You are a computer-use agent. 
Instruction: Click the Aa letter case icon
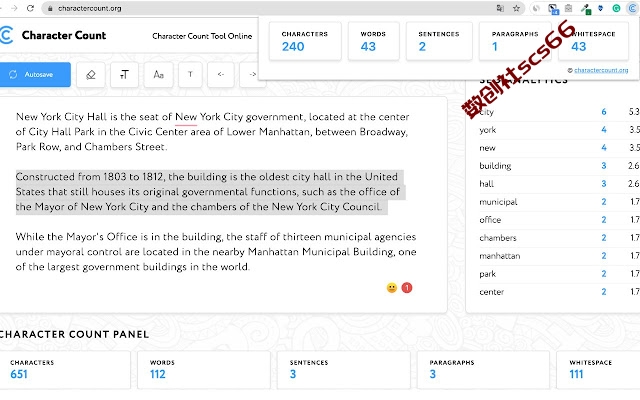coord(158,75)
